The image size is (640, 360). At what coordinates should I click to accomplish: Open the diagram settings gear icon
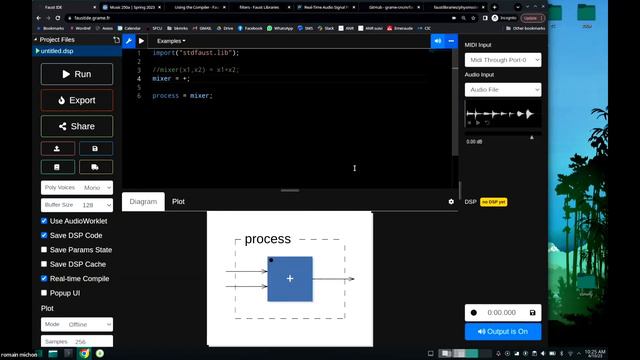tap(451, 202)
